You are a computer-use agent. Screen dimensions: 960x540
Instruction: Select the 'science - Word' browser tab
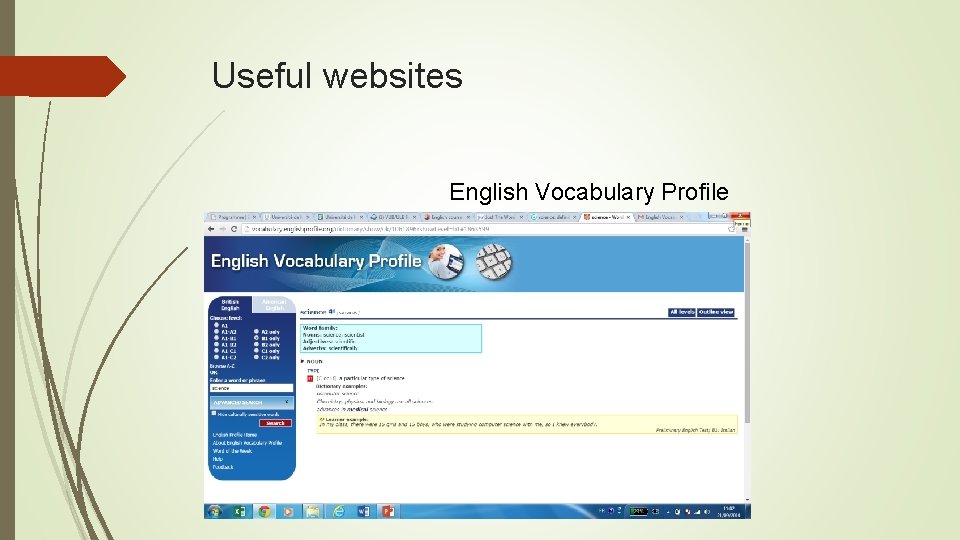(606, 217)
